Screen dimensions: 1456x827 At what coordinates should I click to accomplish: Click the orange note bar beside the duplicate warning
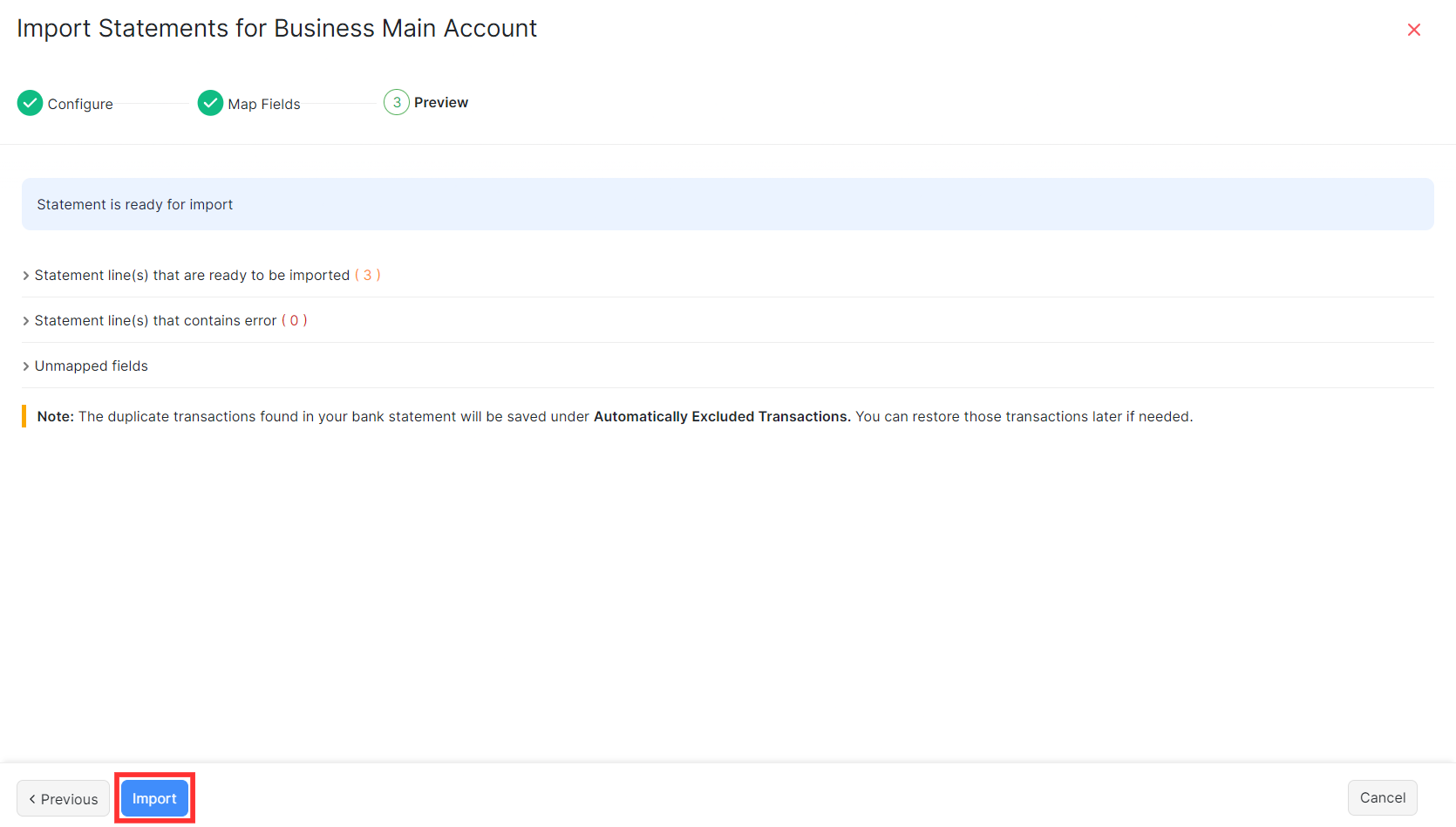(x=24, y=416)
